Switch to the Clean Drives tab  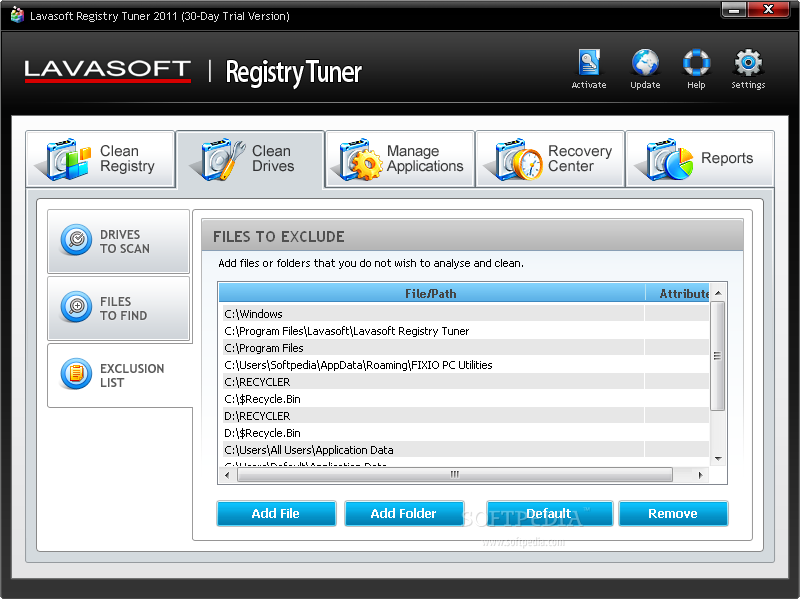point(250,160)
